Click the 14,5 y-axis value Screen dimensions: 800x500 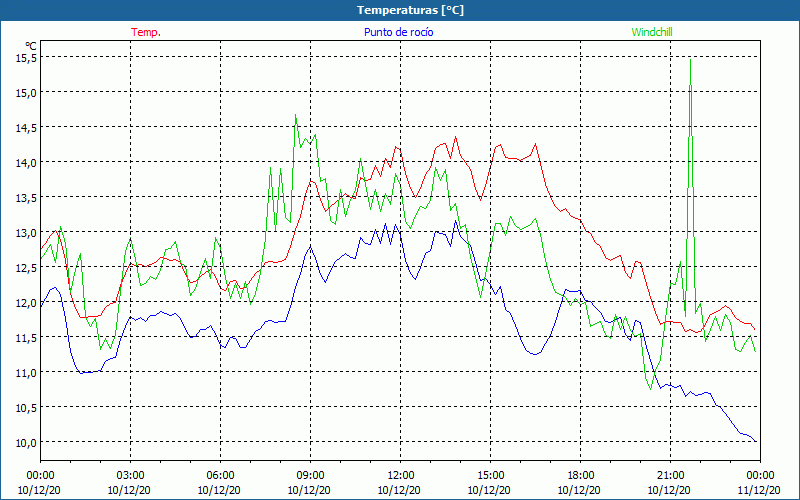coord(26,128)
